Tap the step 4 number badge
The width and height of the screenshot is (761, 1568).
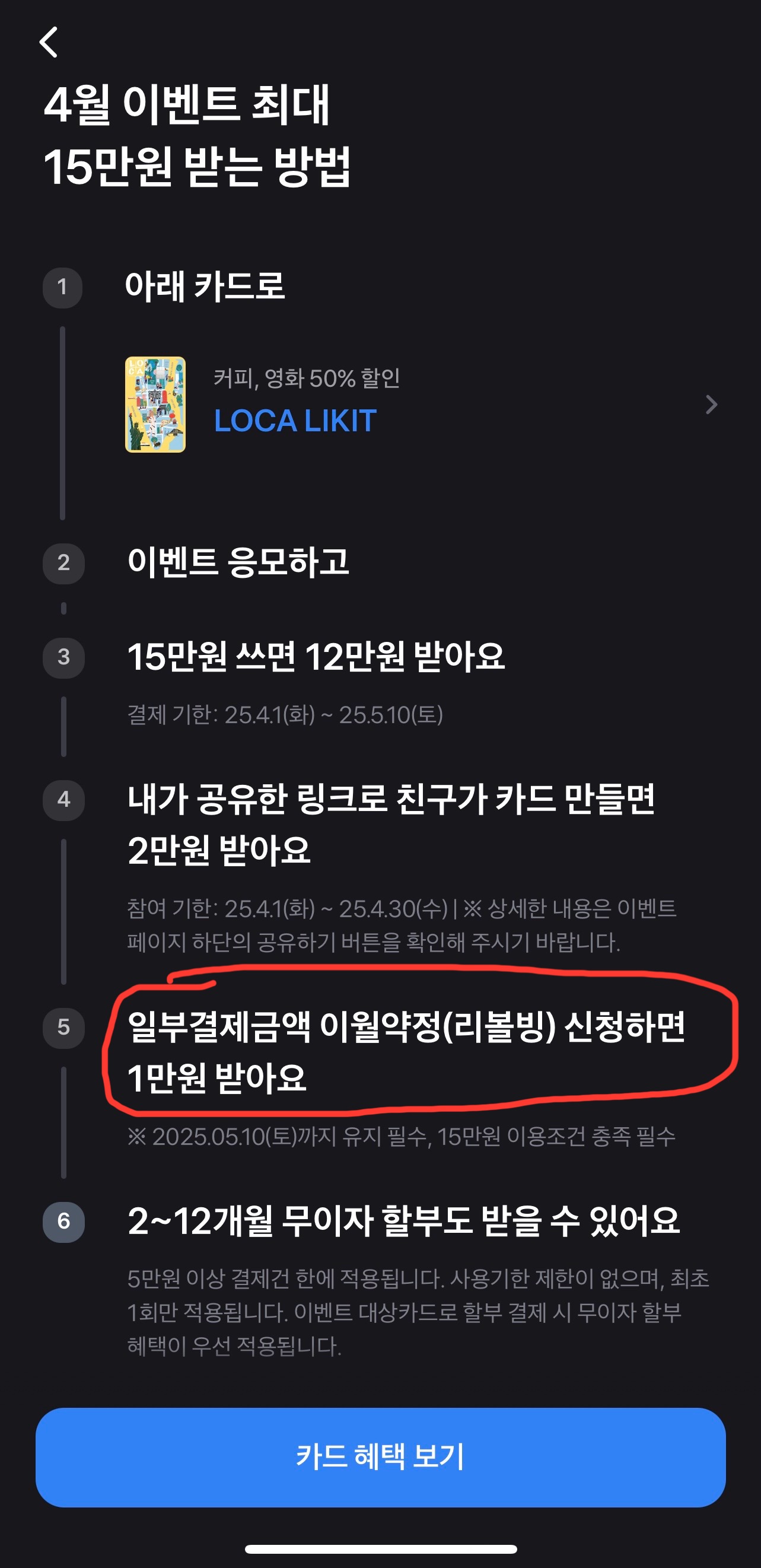pyautogui.click(x=63, y=800)
